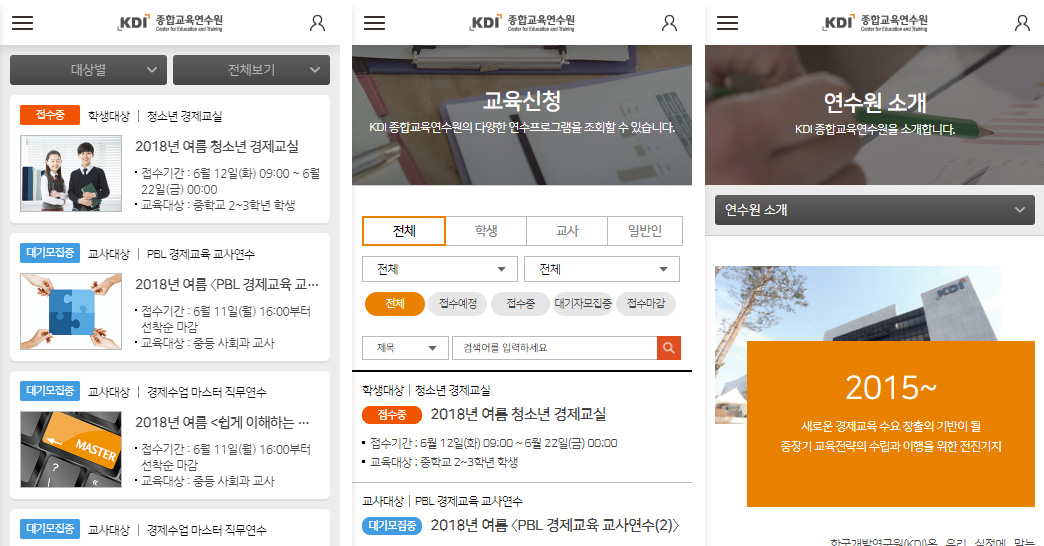Image resolution: width=1044 pixels, height=546 pixels.
Task: Click 청소년 경제교실 category text on first card
Action: [184, 116]
